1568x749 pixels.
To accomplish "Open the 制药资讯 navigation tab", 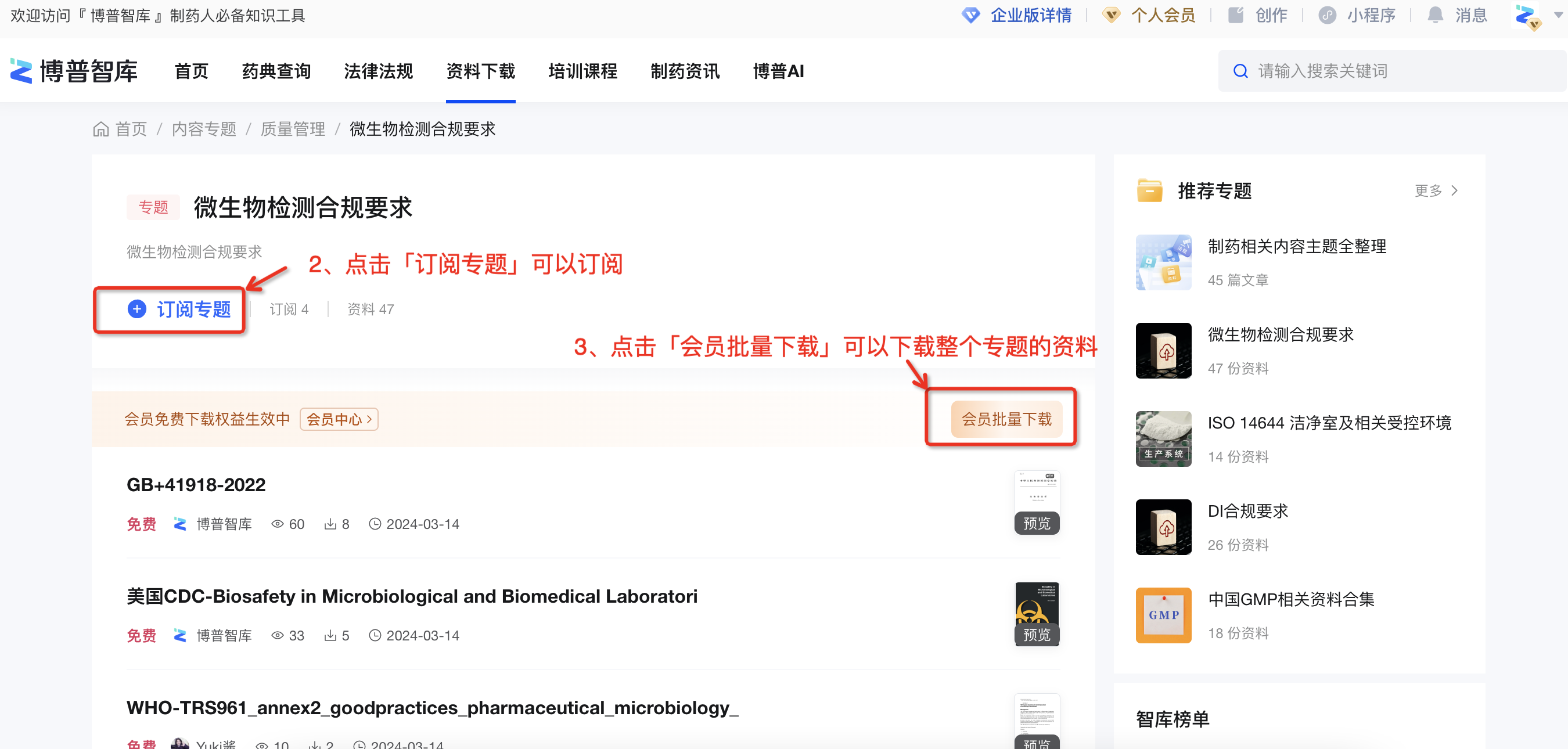I will tap(685, 71).
